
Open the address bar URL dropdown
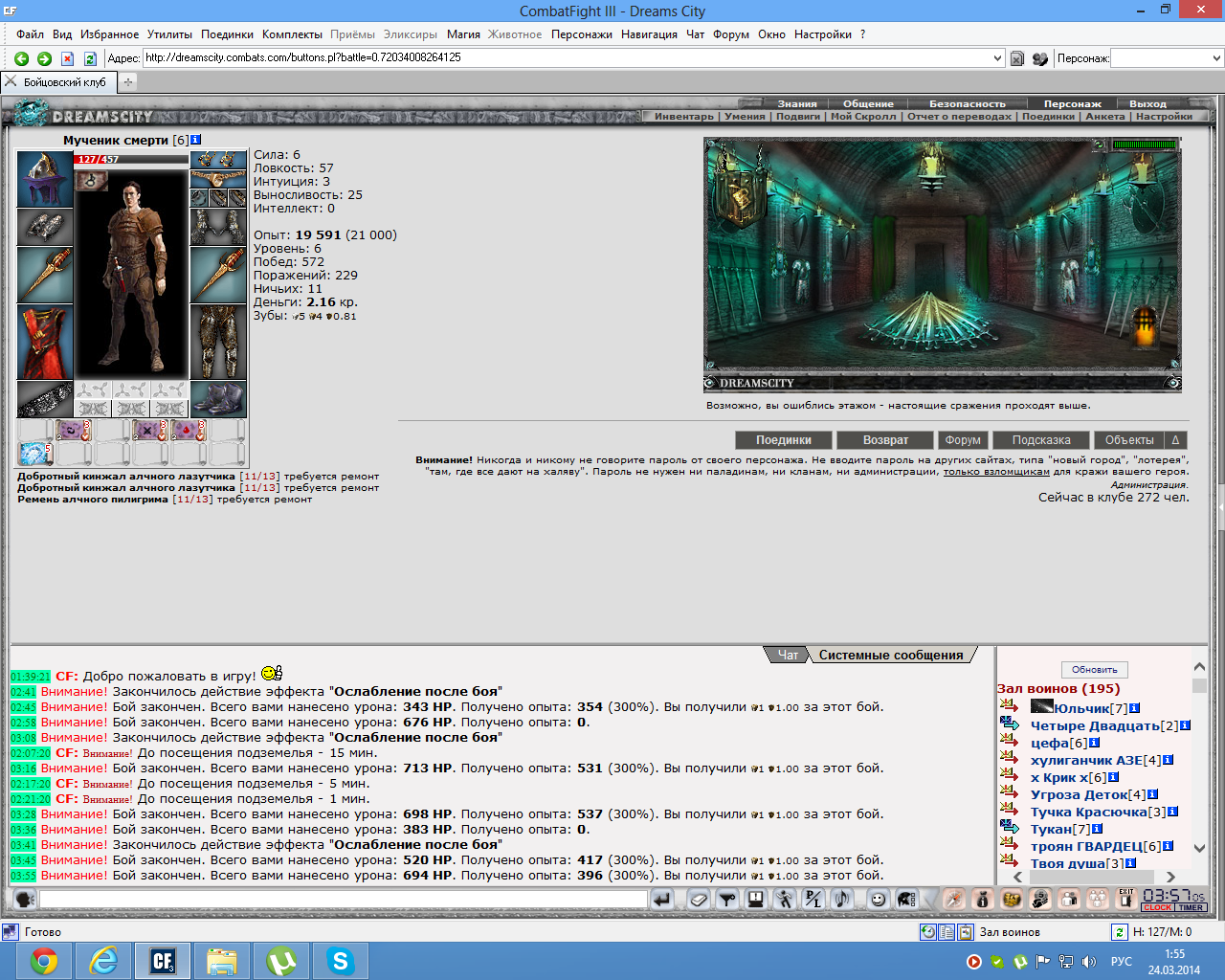(997, 57)
